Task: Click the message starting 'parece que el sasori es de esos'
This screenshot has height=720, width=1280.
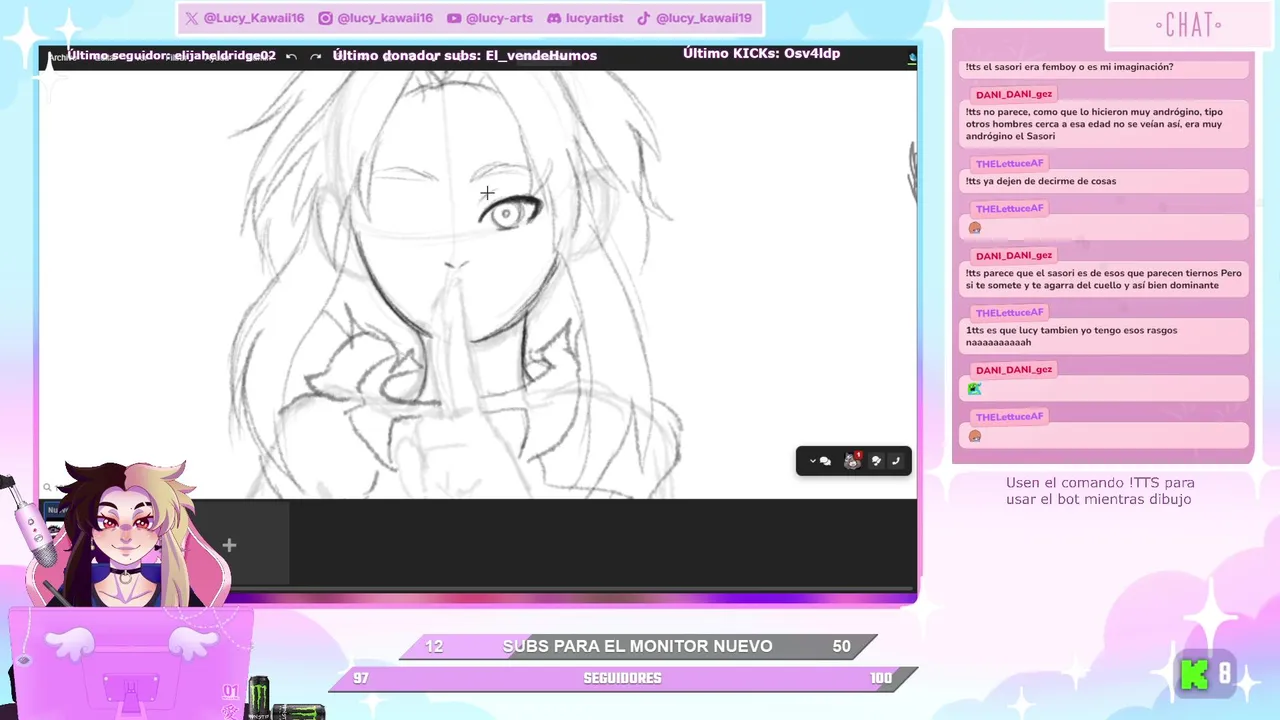Action: pos(1104,279)
